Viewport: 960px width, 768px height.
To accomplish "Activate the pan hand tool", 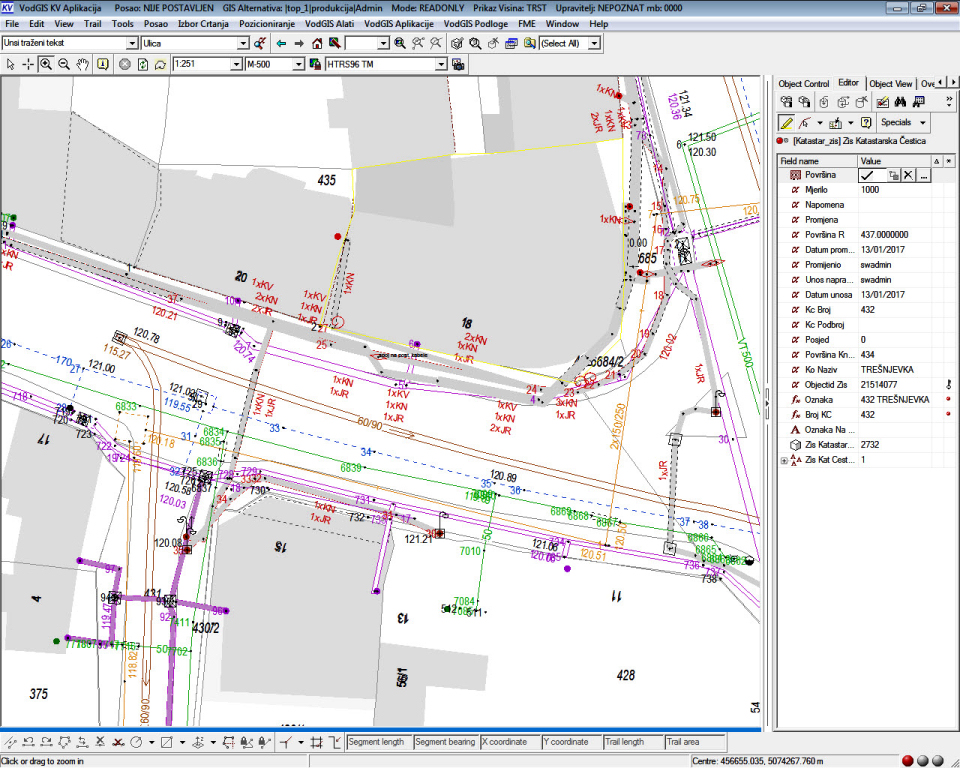I will 82,64.
